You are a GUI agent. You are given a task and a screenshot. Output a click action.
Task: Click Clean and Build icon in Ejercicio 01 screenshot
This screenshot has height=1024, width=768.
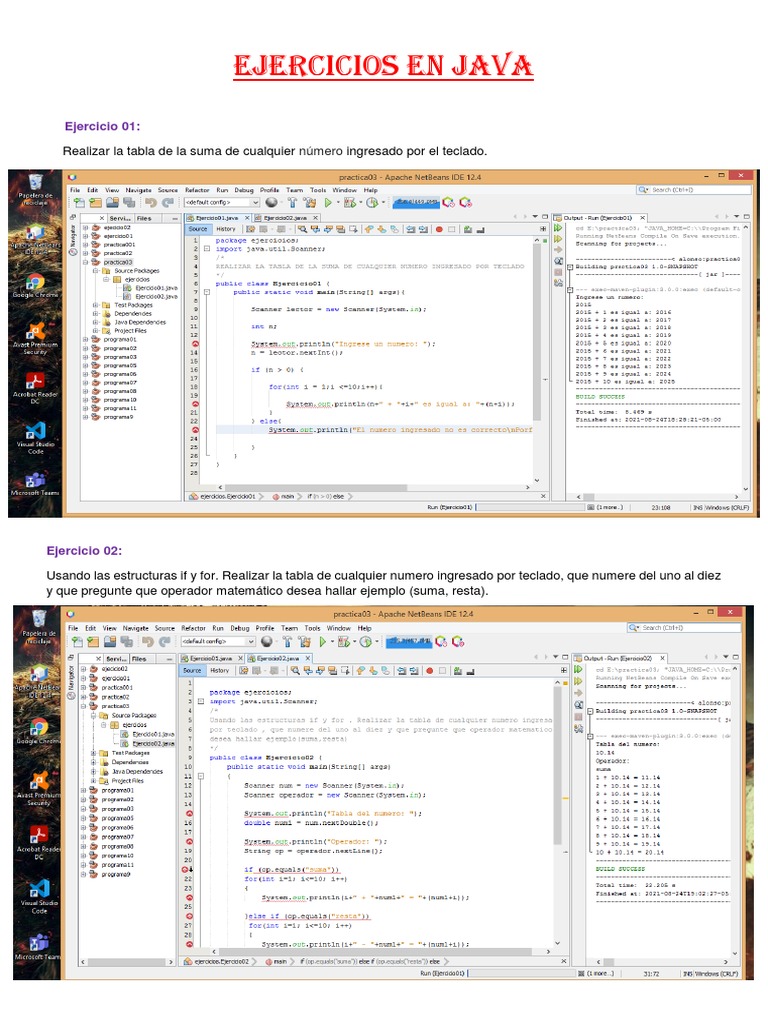point(309,203)
